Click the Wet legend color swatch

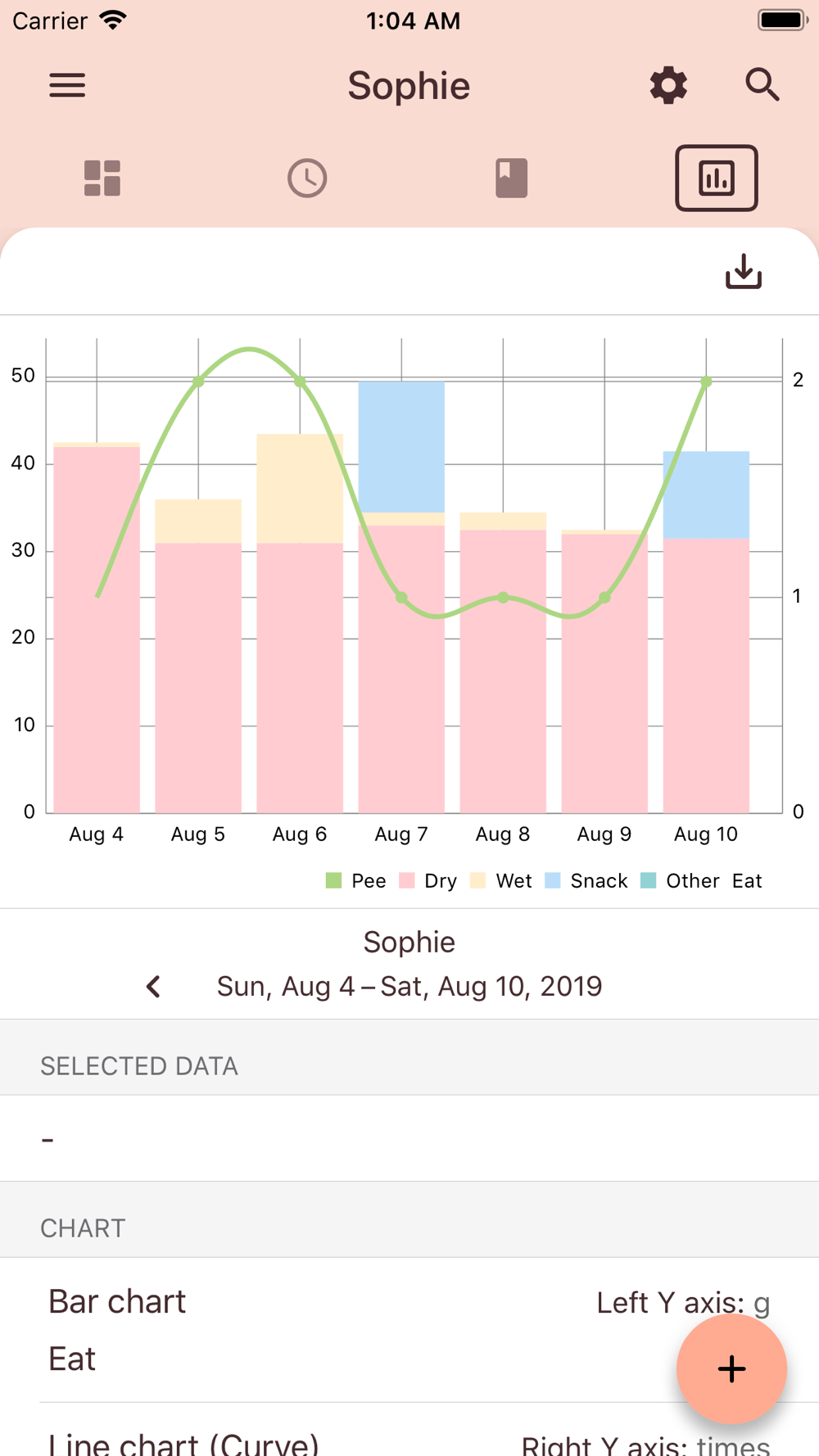click(478, 881)
